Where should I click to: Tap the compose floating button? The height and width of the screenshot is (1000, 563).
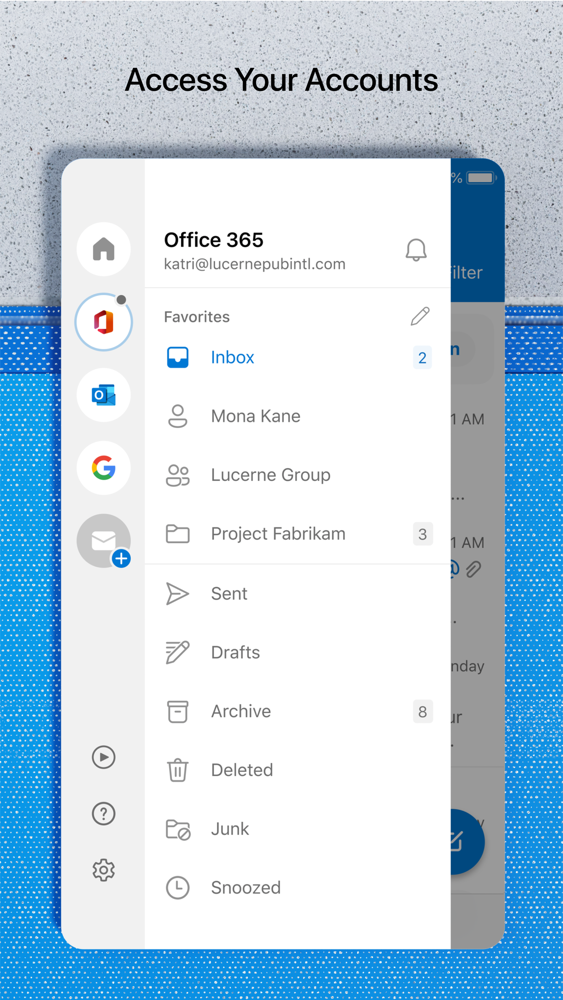465,841
